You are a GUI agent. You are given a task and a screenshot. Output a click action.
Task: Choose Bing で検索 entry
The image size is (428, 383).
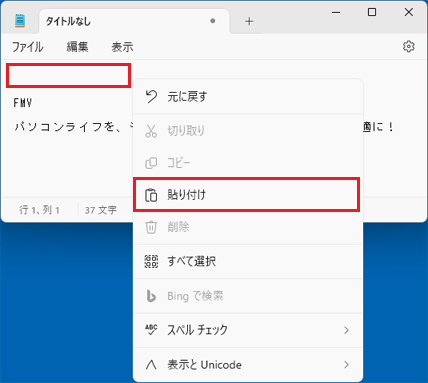click(248, 296)
